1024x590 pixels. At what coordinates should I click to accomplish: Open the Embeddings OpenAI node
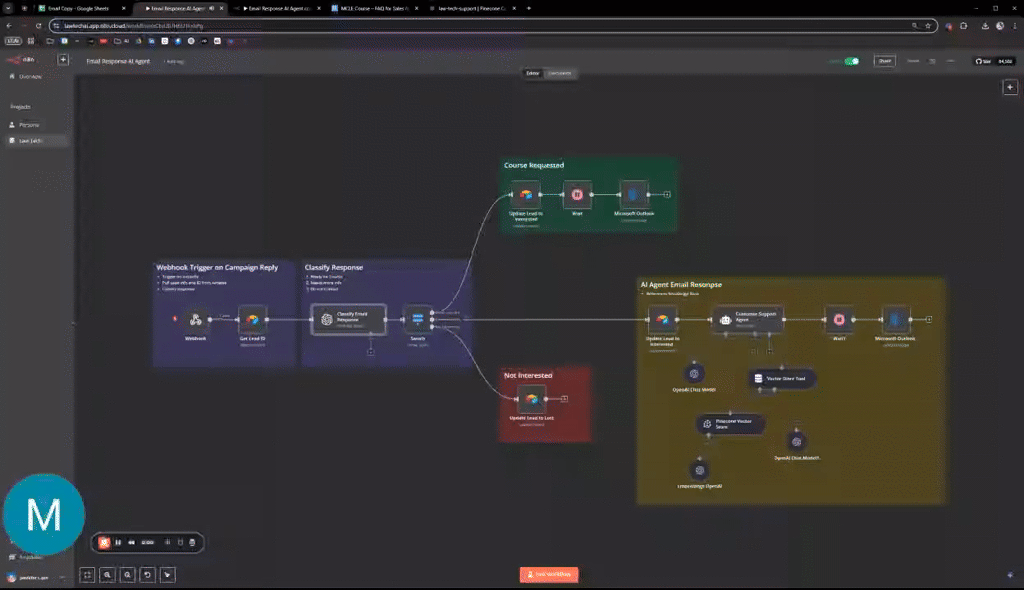pos(699,470)
